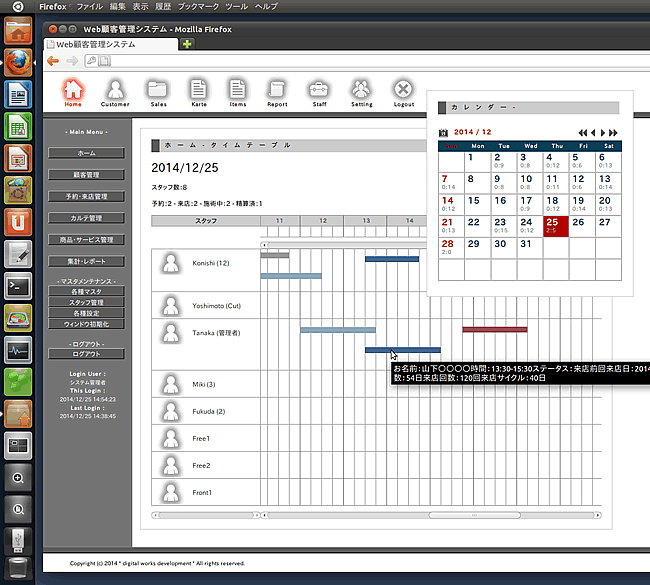Click the scrollbar under staff column

click(x=206, y=515)
